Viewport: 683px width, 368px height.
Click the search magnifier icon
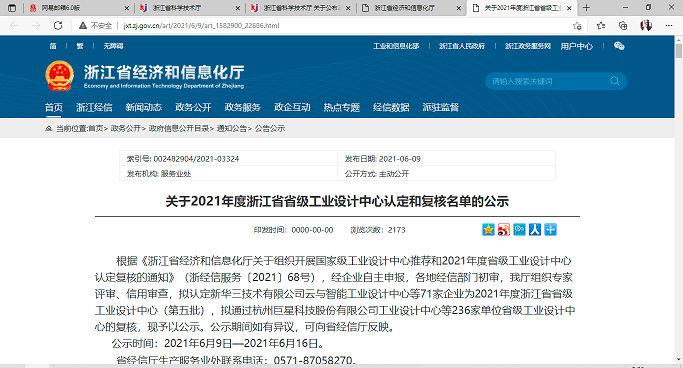click(x=615, y=81)
